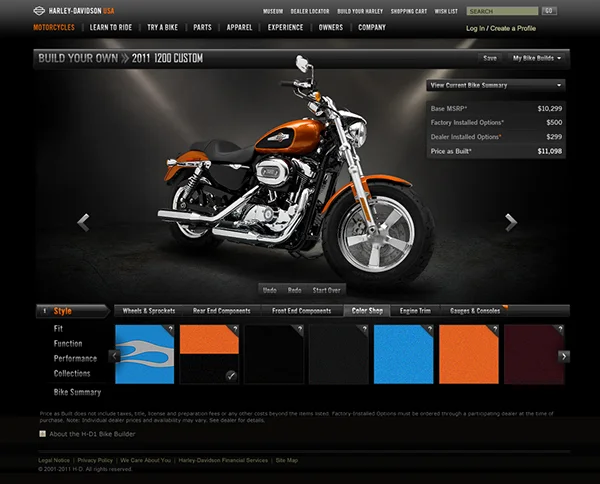Image resolution: width=600 pixels, height=484 pixels.
Task: Click the About H-D1 Bike Builder icon
Action: pyautogui.click(x=42, y=433)
